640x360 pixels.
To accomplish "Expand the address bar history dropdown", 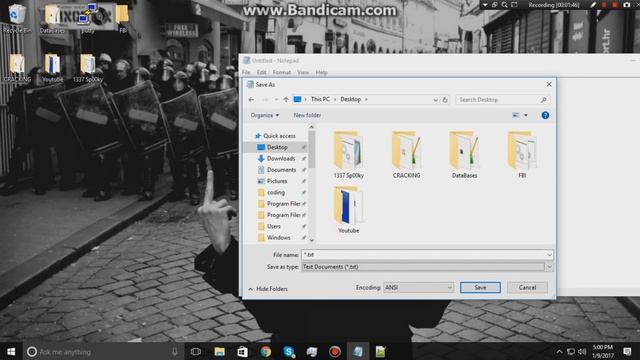I will pyautogui.click(x=435, y=100).
